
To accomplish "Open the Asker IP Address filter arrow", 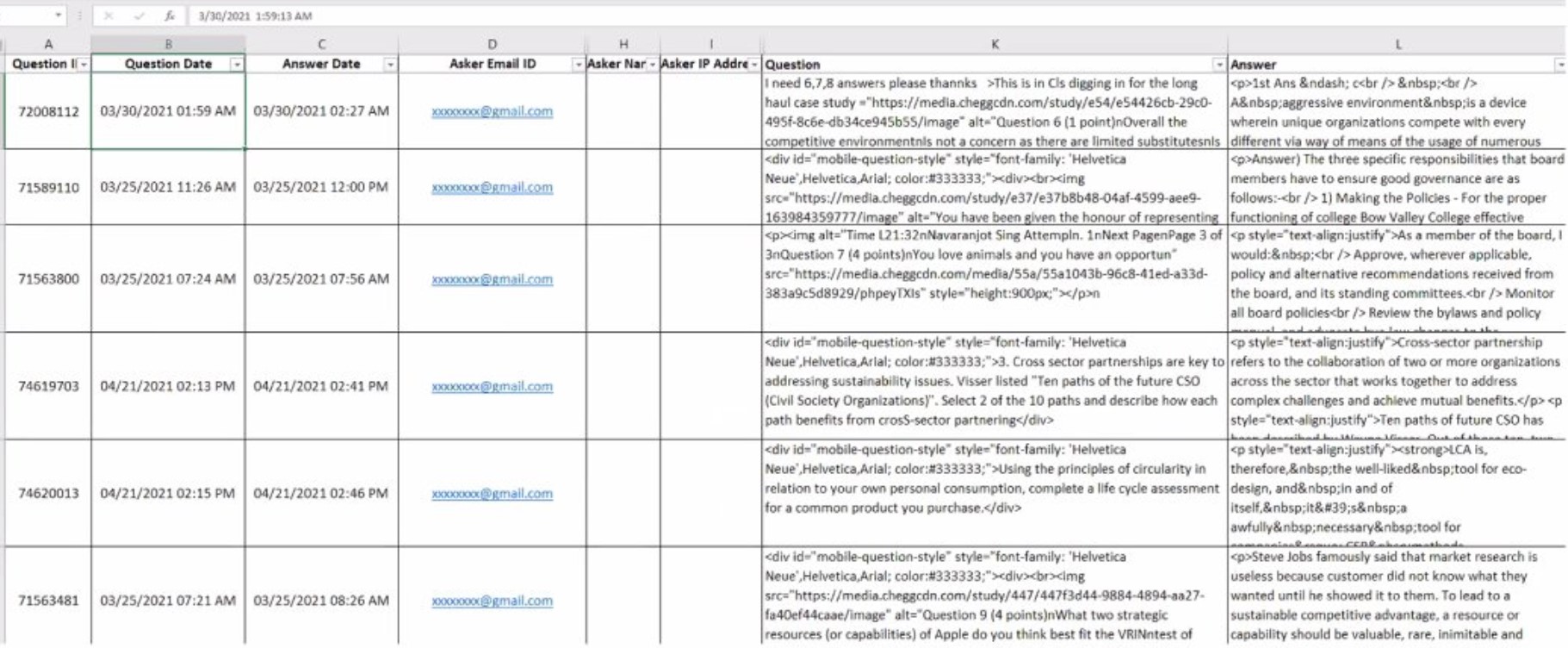I will pyautogui.click(x=754, y=65).
